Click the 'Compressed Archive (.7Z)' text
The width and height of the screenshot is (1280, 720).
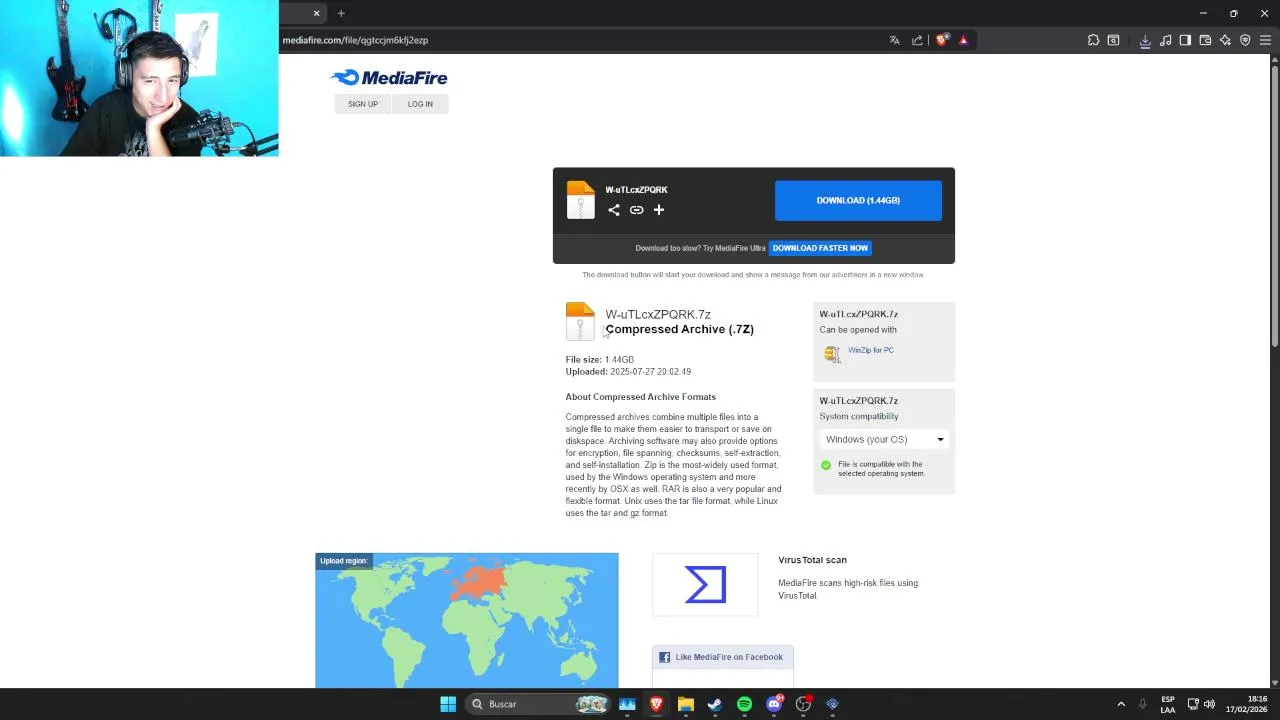[x=680, y=329]
